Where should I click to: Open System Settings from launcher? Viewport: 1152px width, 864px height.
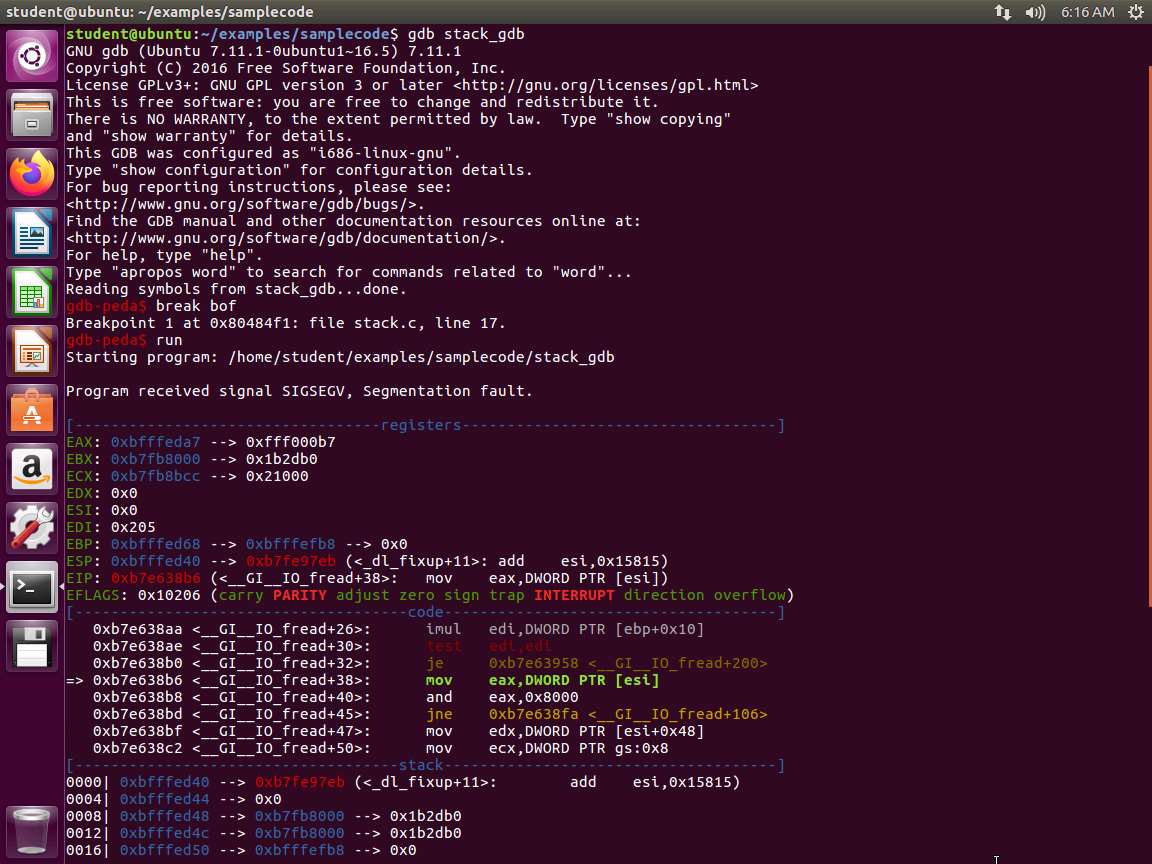pos(32,528)
